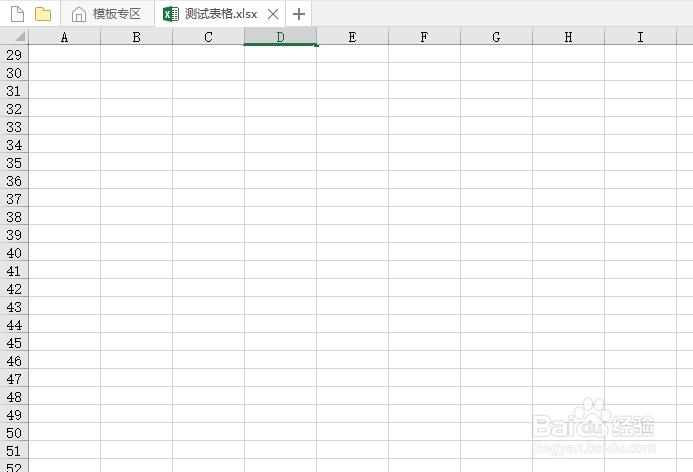693x472 pixels.
Task: Select column C header
Action: click(209, 37)
